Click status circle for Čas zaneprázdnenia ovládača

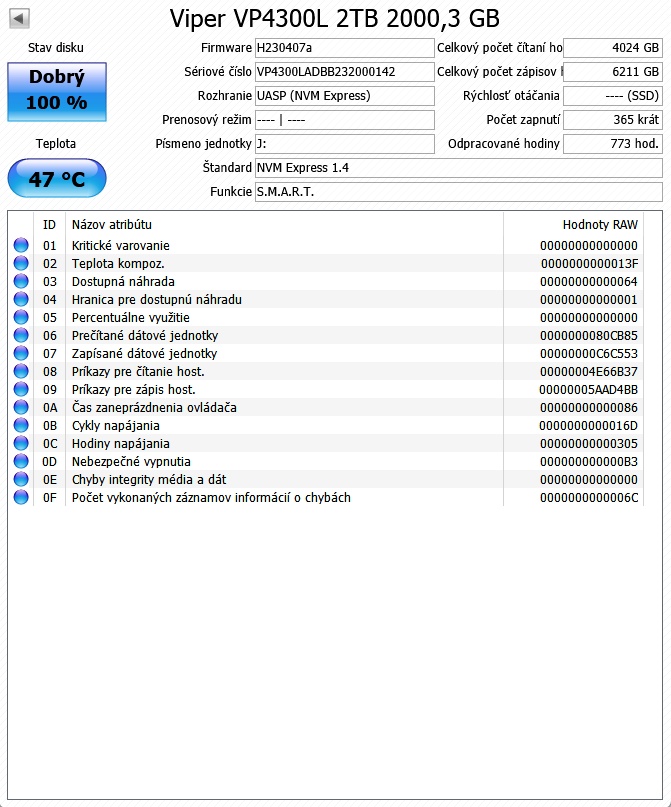(x=21, y=407)
